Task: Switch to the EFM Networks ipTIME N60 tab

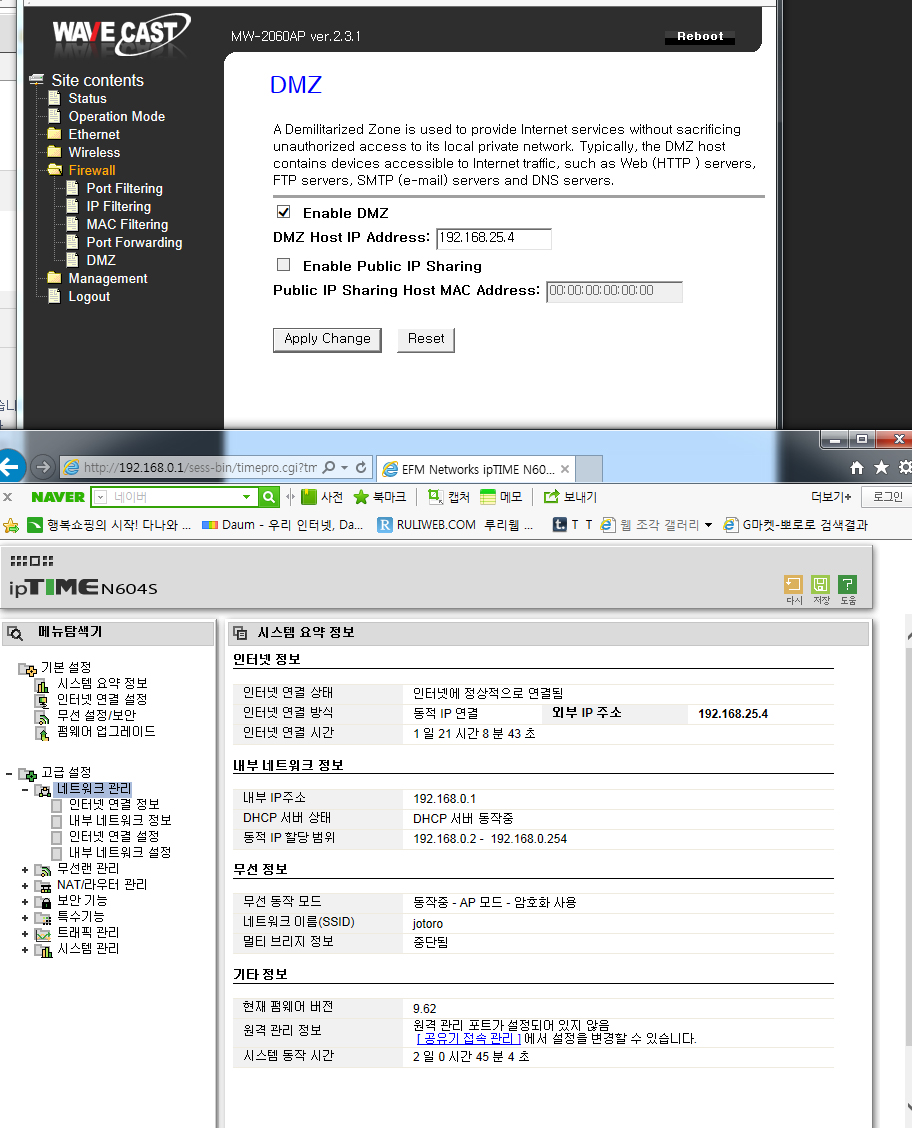Action: [476, 469]
